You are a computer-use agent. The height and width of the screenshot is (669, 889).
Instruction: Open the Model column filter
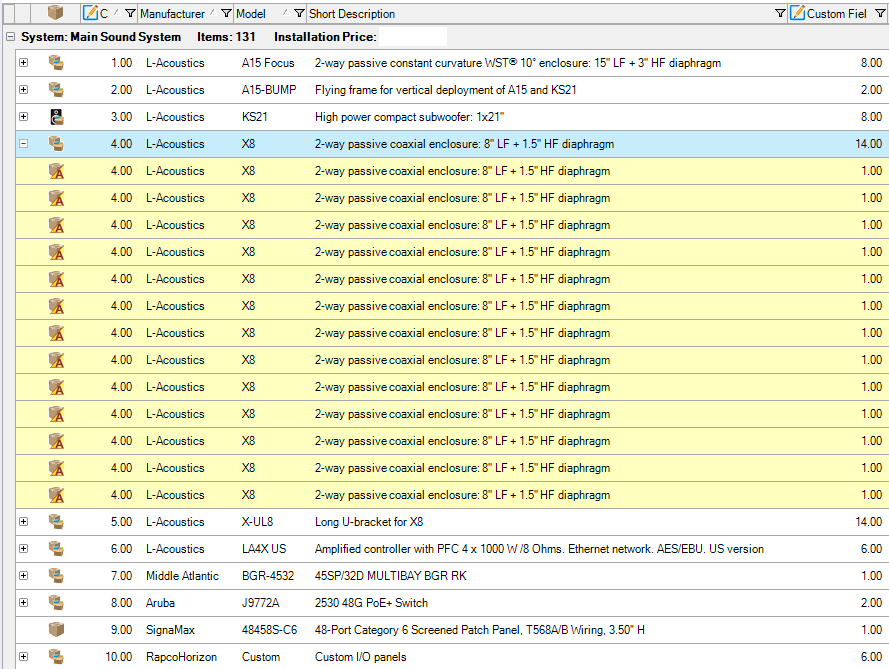click(x=299, y=14)
